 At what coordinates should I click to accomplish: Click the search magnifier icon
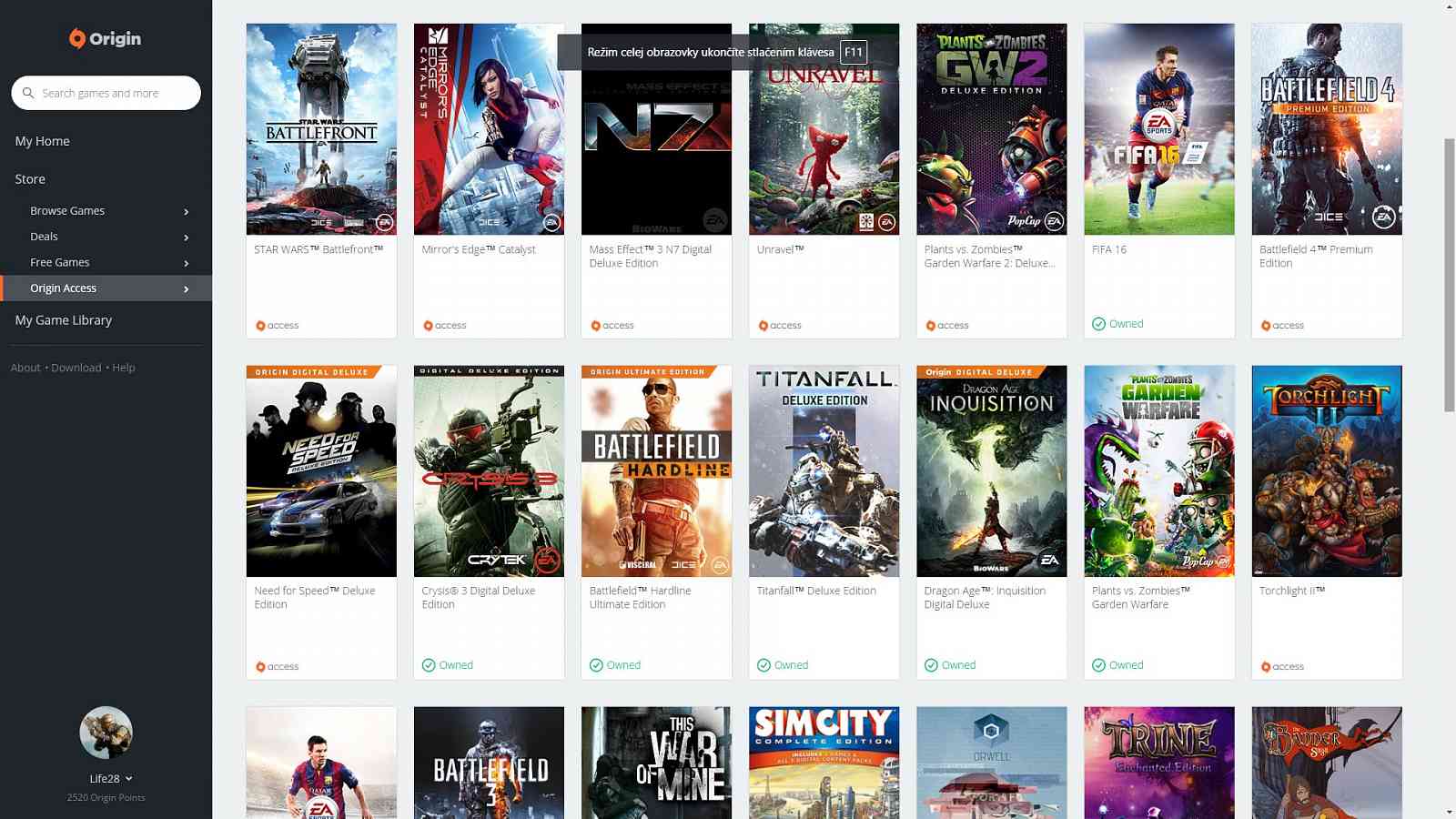point(28,92)
